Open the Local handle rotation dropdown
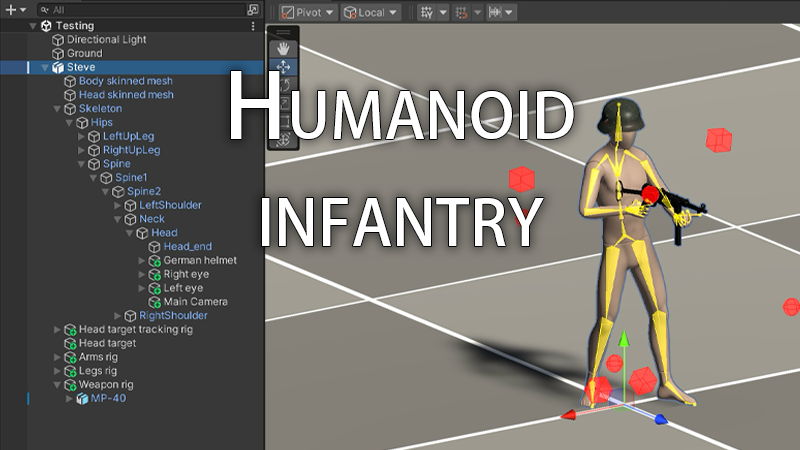800x450 pixels. coord(371,12)
